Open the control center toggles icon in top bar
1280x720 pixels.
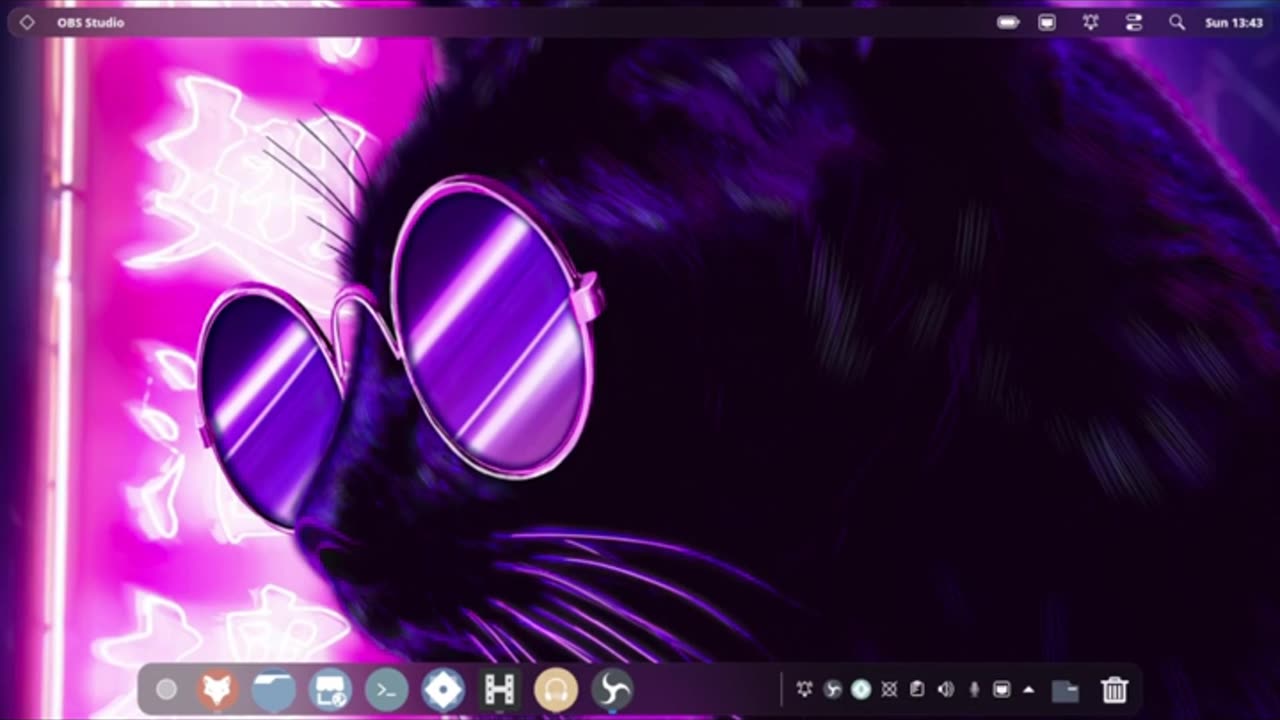pyautogui.click(x=1134, y=22)
